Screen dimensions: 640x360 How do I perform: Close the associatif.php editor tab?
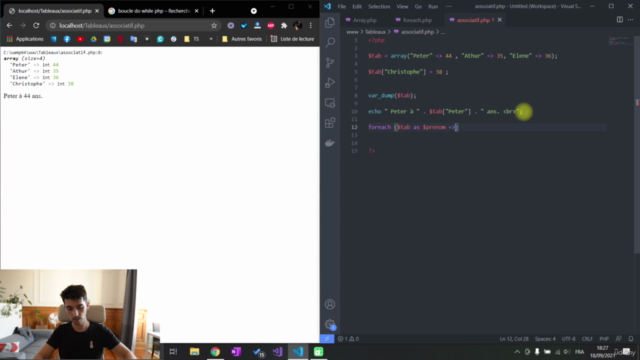coord(500,20)
